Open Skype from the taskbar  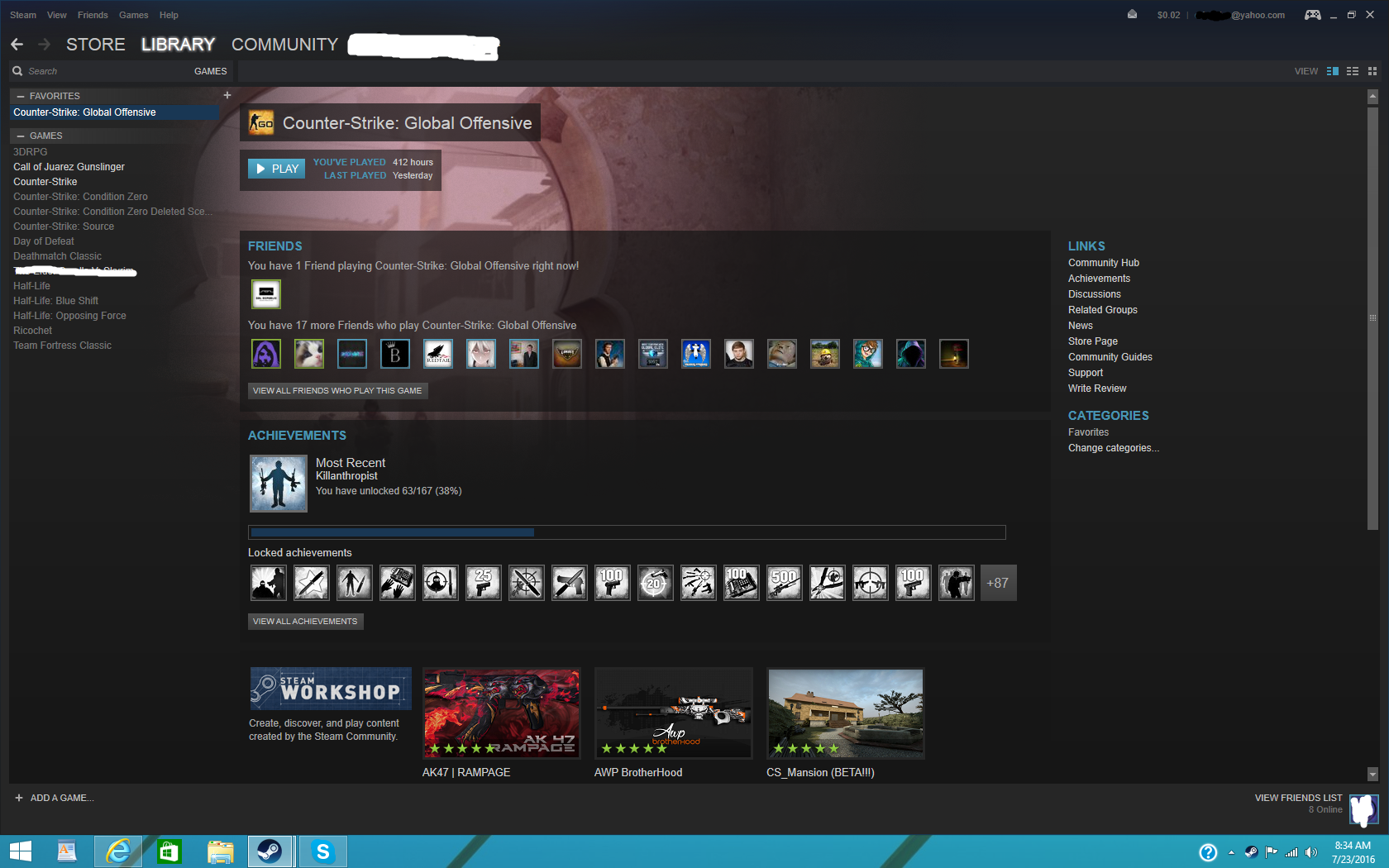coord(323,851)
